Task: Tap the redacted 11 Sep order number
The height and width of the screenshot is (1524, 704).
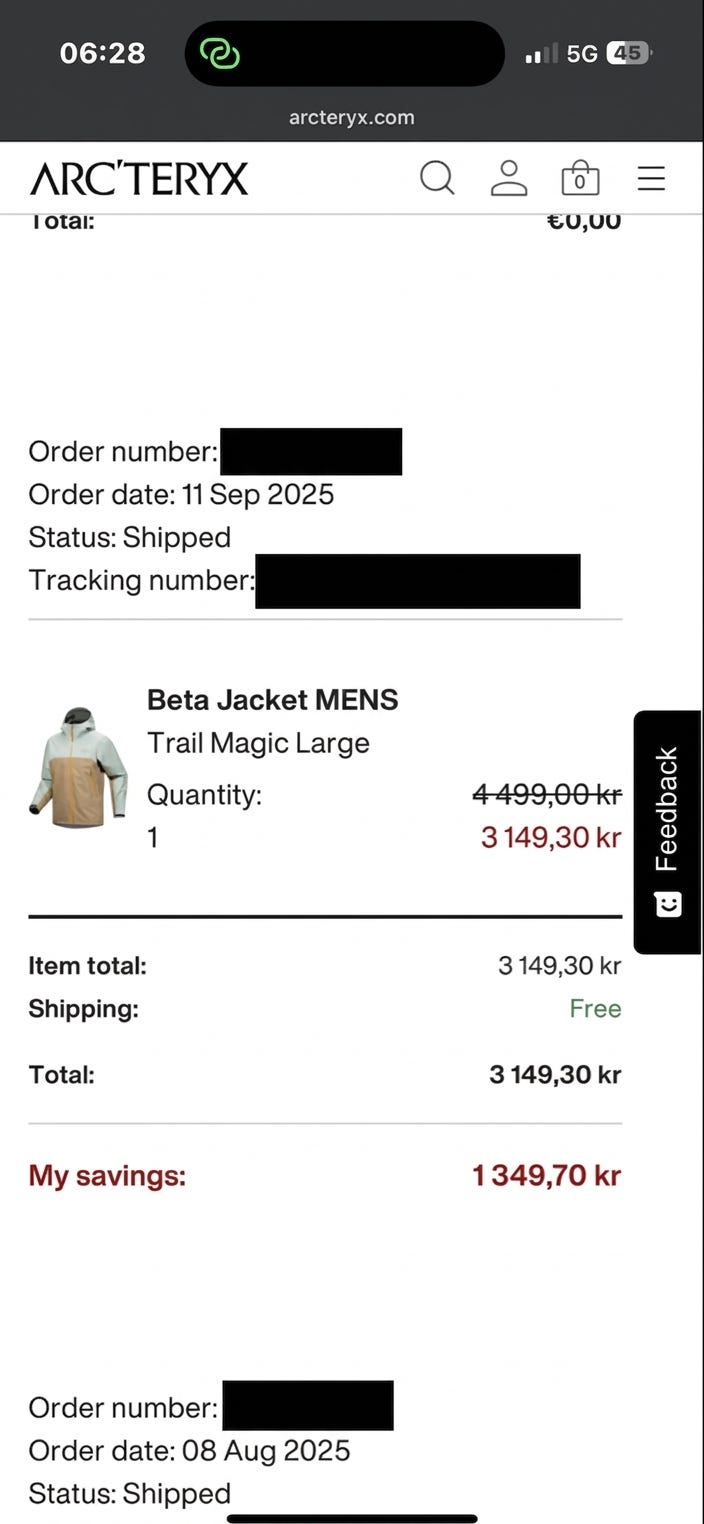Action: (x=311, y=452)
